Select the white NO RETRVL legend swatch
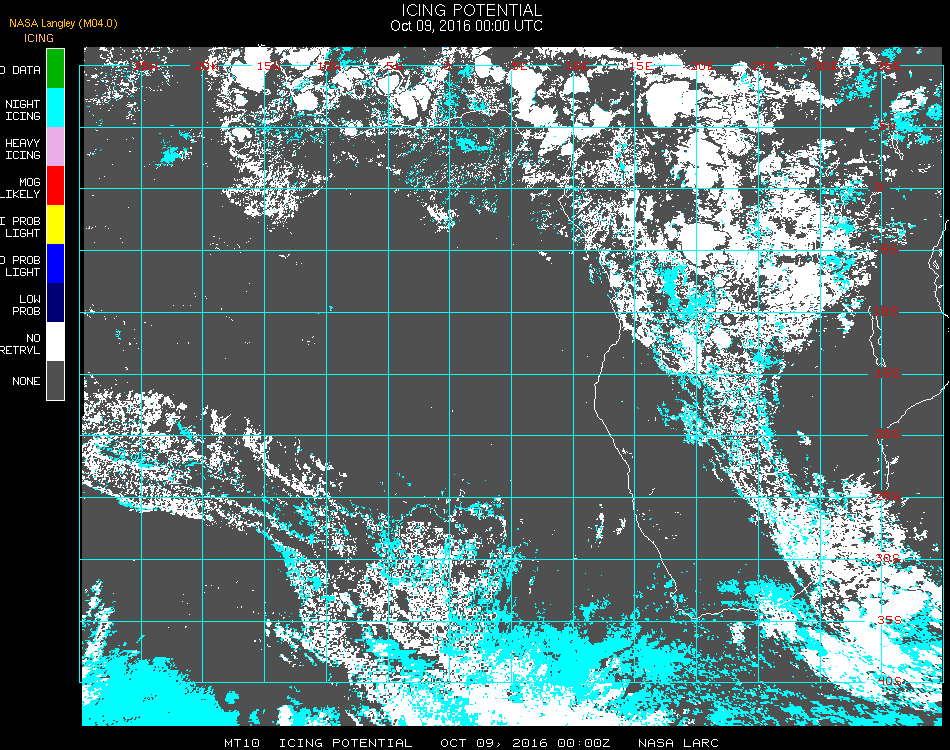Image resolution: width=950 pixels, height=750 pixels. 55,342
